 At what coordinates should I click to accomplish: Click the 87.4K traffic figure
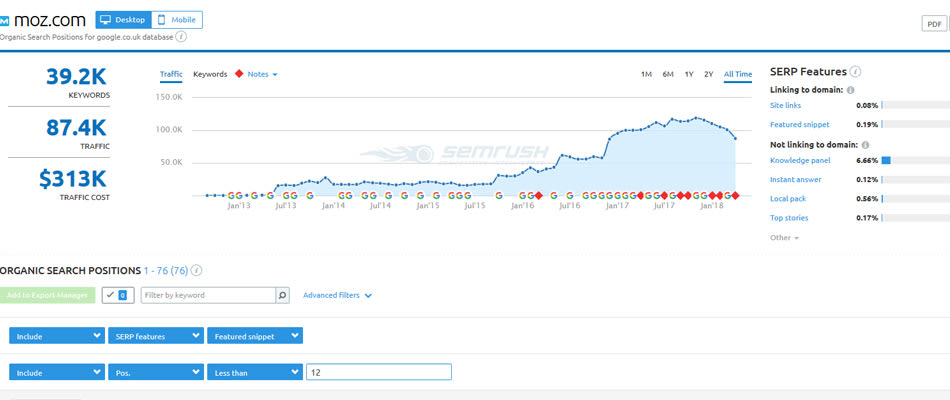click(76, 128)
